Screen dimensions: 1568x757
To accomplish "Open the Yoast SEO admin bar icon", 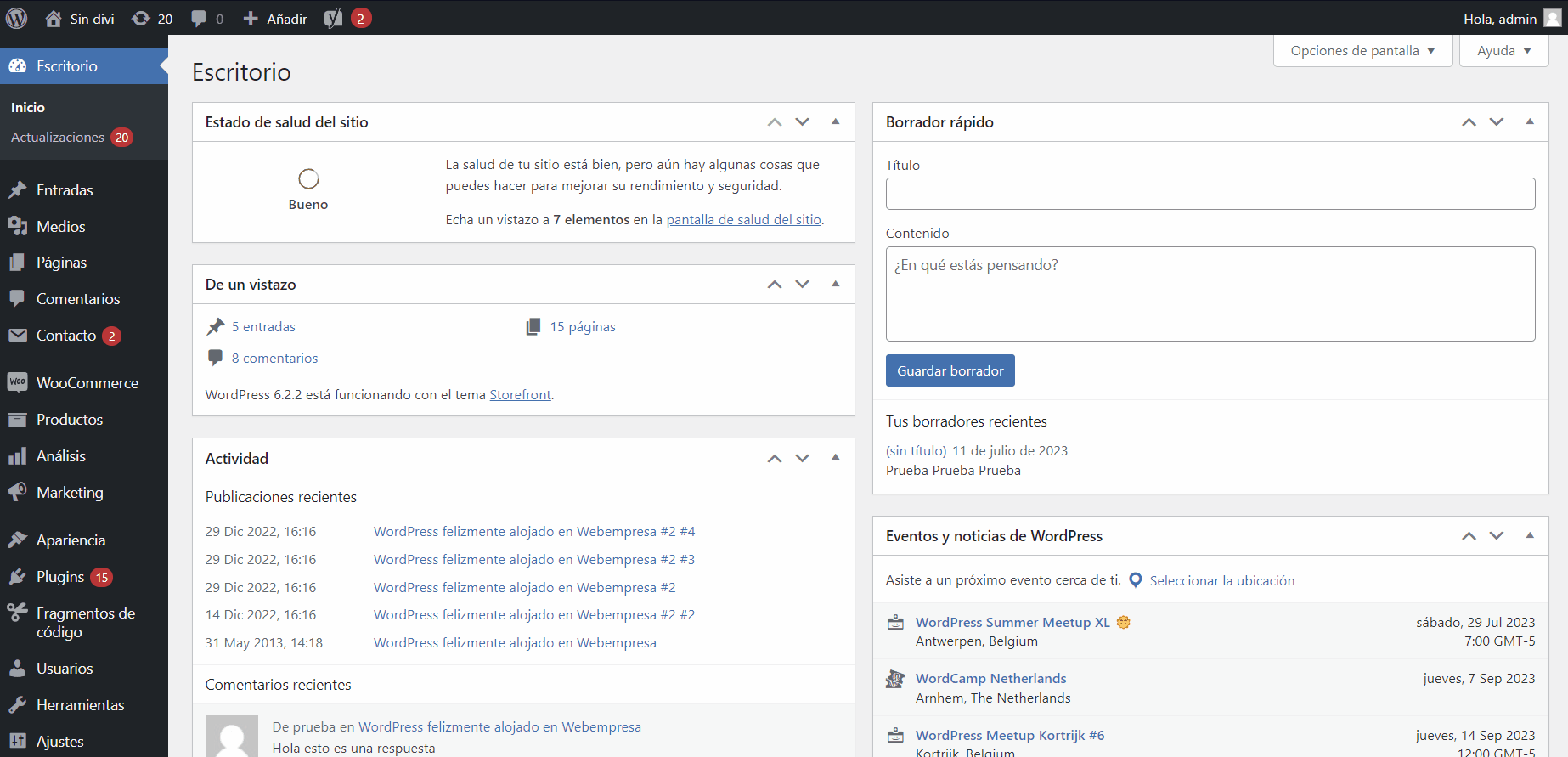I will pos(334,18).
